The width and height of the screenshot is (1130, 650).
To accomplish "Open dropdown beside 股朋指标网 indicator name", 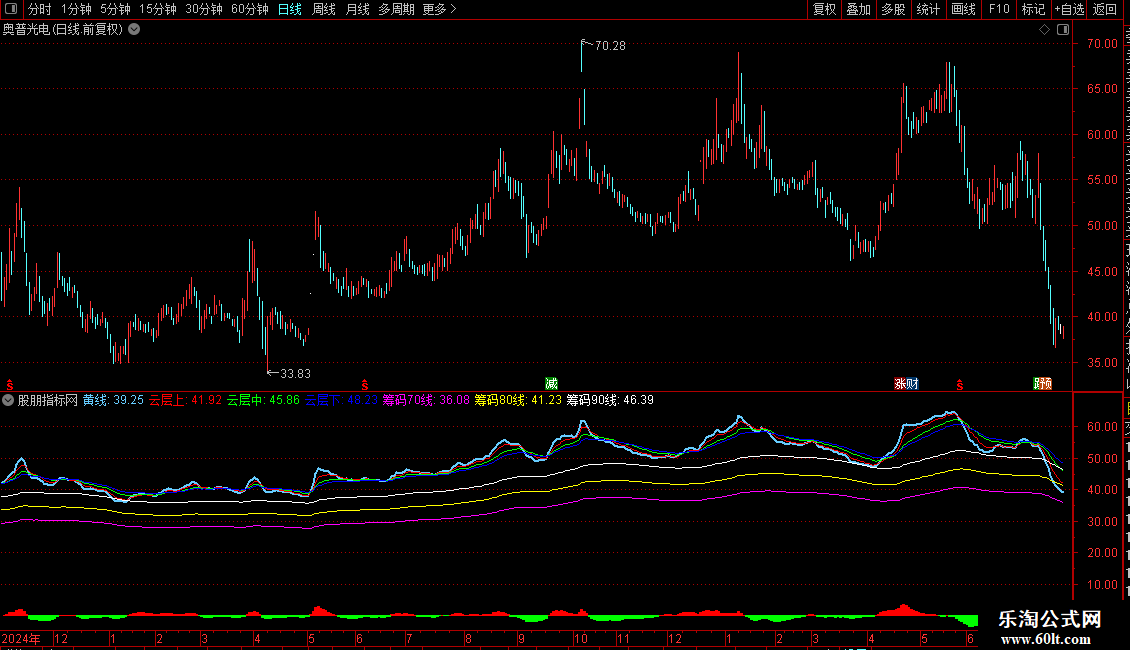I will (8, 400).
